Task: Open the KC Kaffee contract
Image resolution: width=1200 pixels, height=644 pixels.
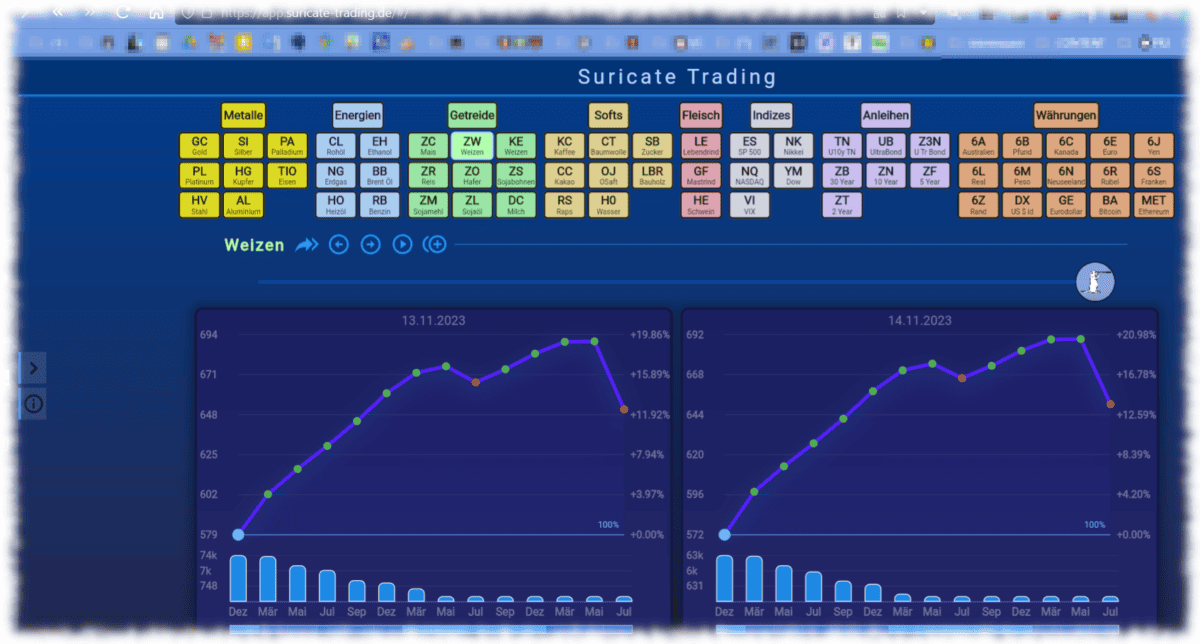Action: pyautogui.click(x=564, y=145)
